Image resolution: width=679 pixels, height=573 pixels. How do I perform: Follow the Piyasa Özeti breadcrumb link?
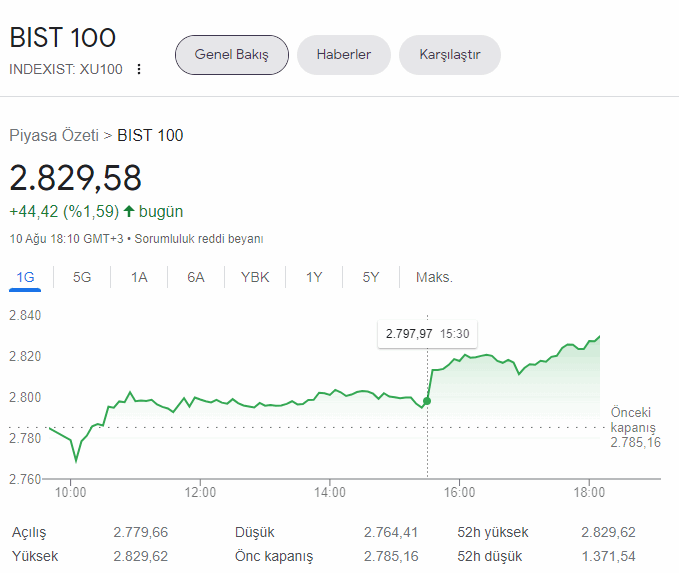point(54,136)
